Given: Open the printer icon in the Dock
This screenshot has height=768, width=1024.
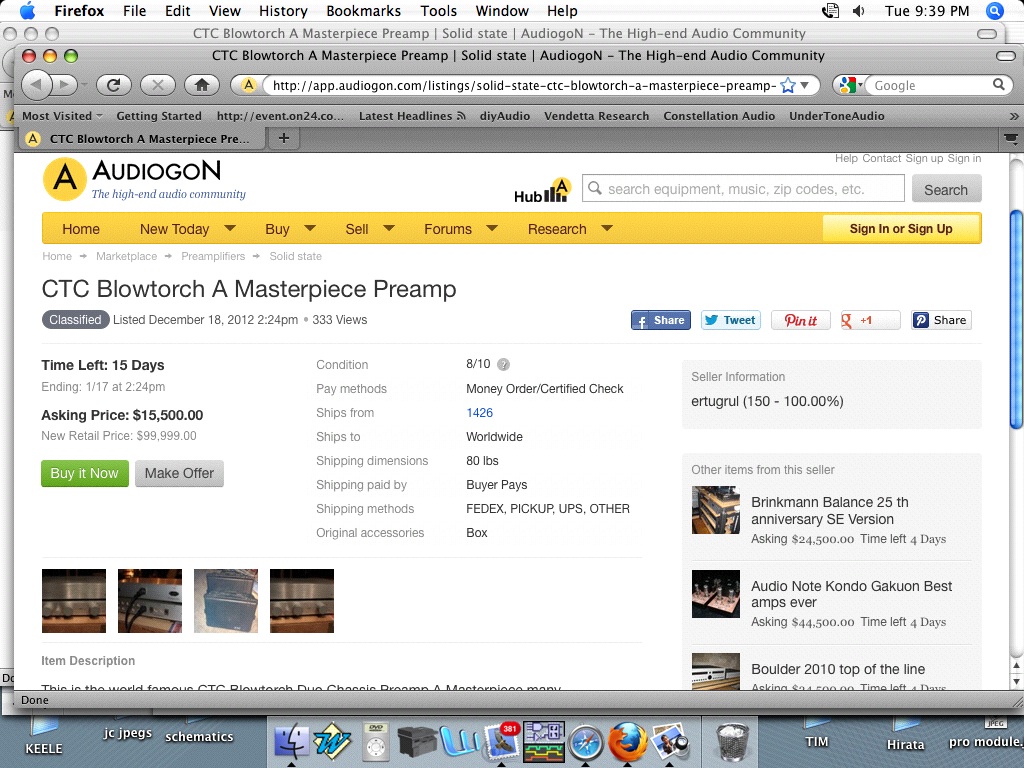Looking at the screenshot, I should (x=417, y=742).
